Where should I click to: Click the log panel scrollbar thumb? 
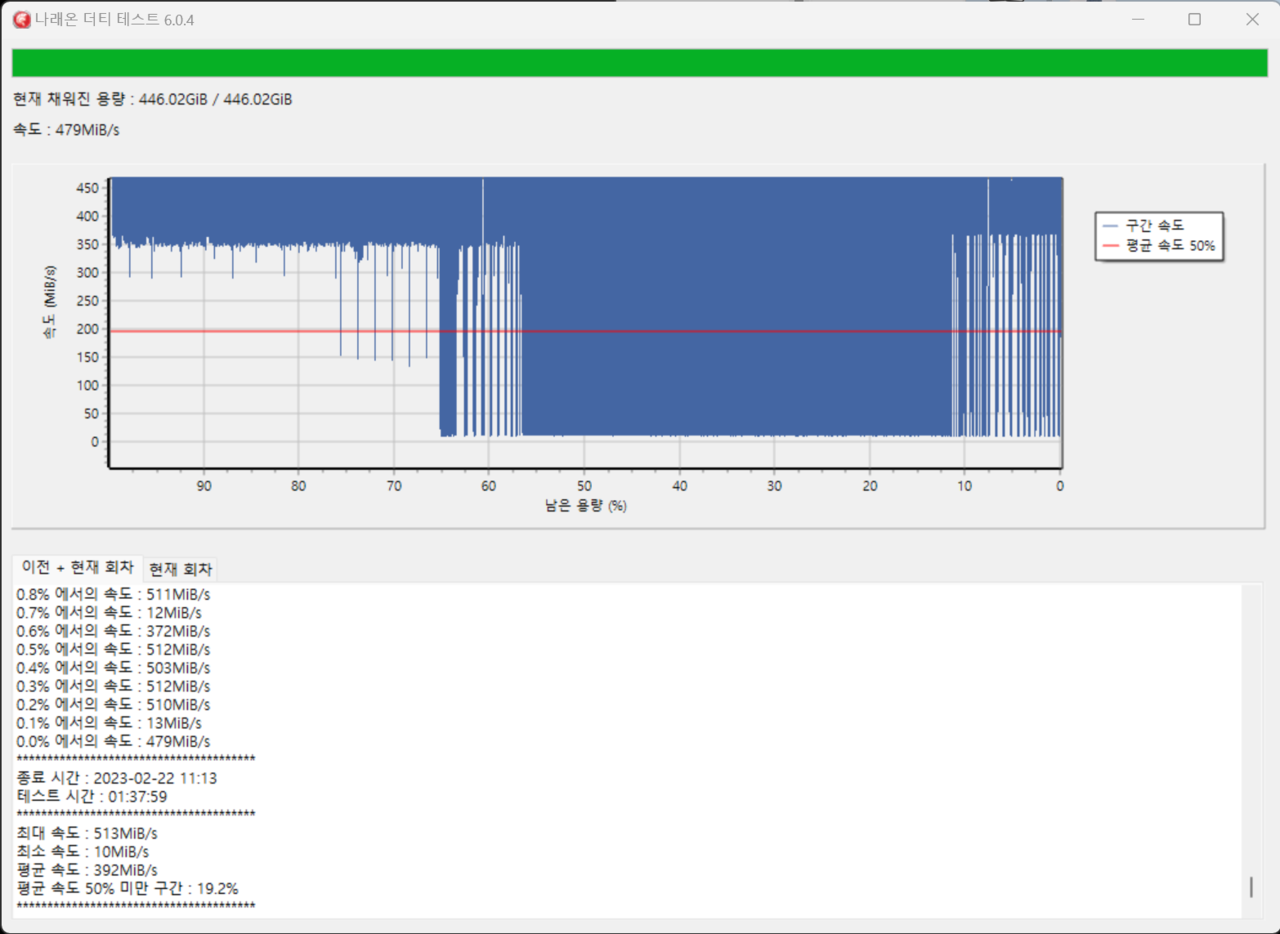[x=1250, y=887]
